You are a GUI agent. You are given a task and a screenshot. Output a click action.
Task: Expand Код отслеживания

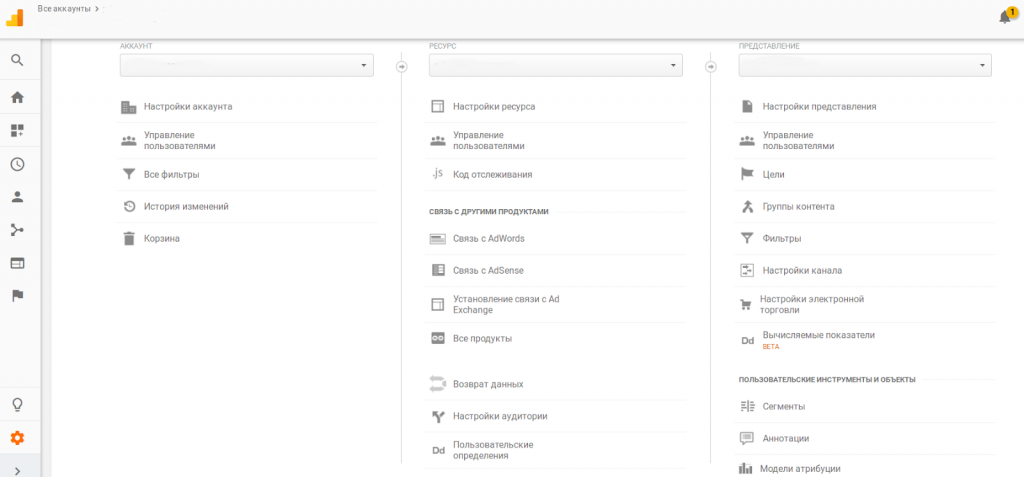coord(492,174)
